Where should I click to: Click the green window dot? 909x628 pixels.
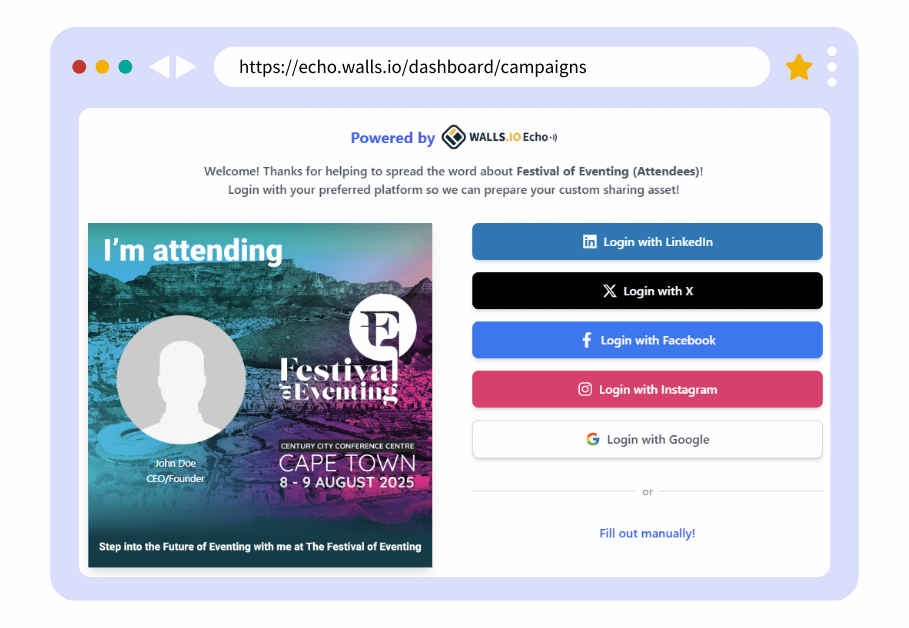[125, 67]
